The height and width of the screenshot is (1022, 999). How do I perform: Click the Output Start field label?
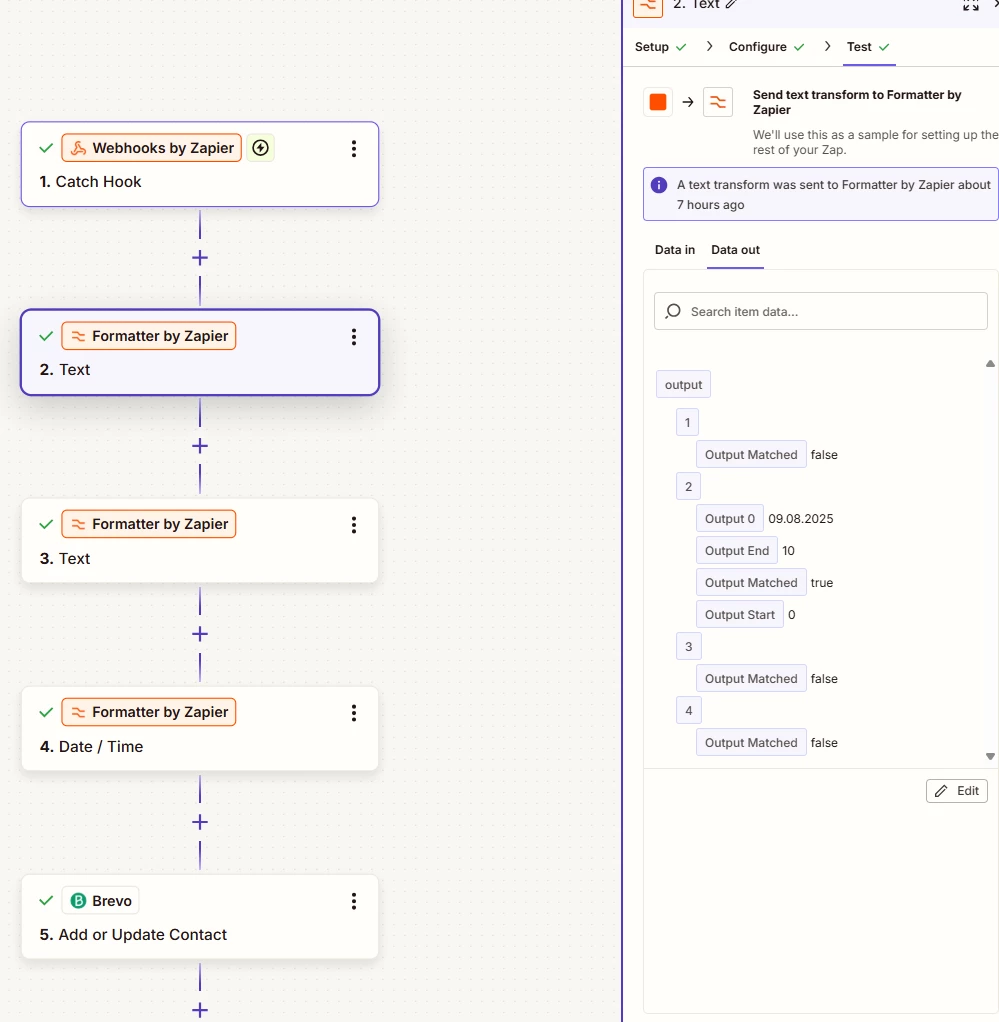pyautogui.click(x=740, y=615)
